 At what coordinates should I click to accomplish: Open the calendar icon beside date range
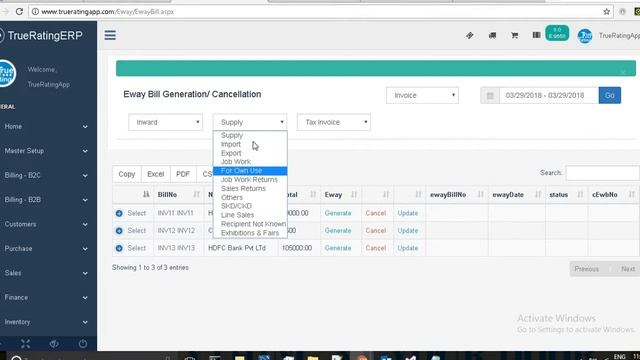tap(490, 96)
